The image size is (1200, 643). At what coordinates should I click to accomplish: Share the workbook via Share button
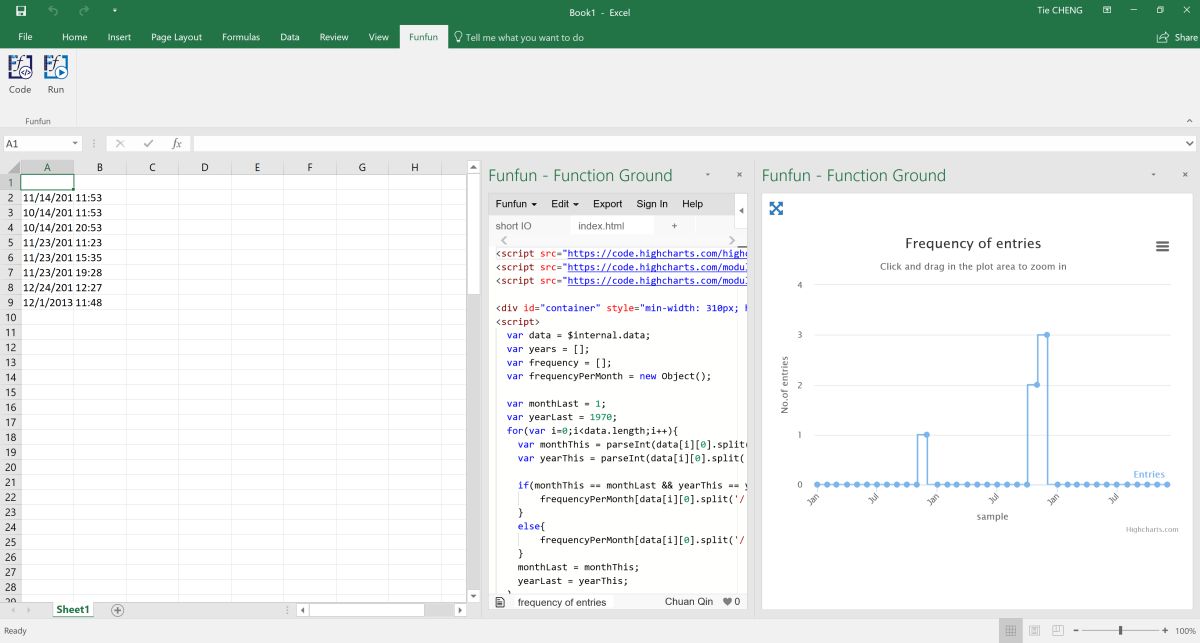point(1177,37)
